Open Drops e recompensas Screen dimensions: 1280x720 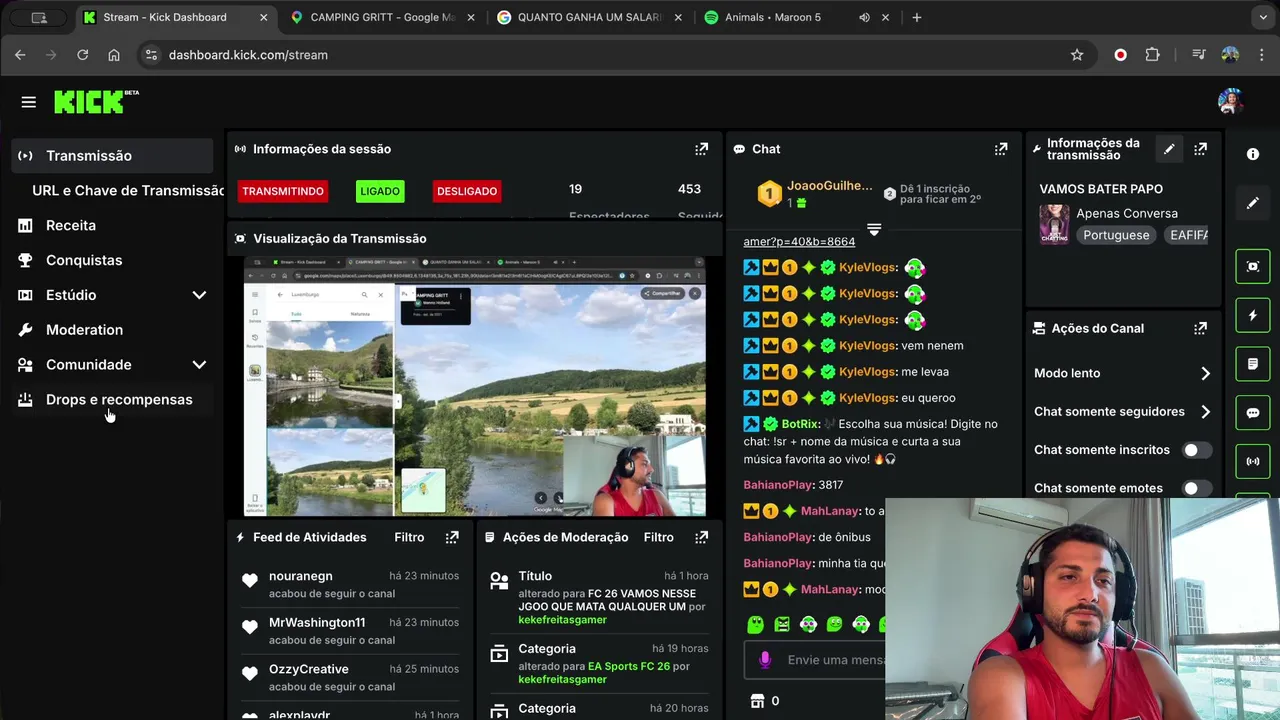[113, 400]
